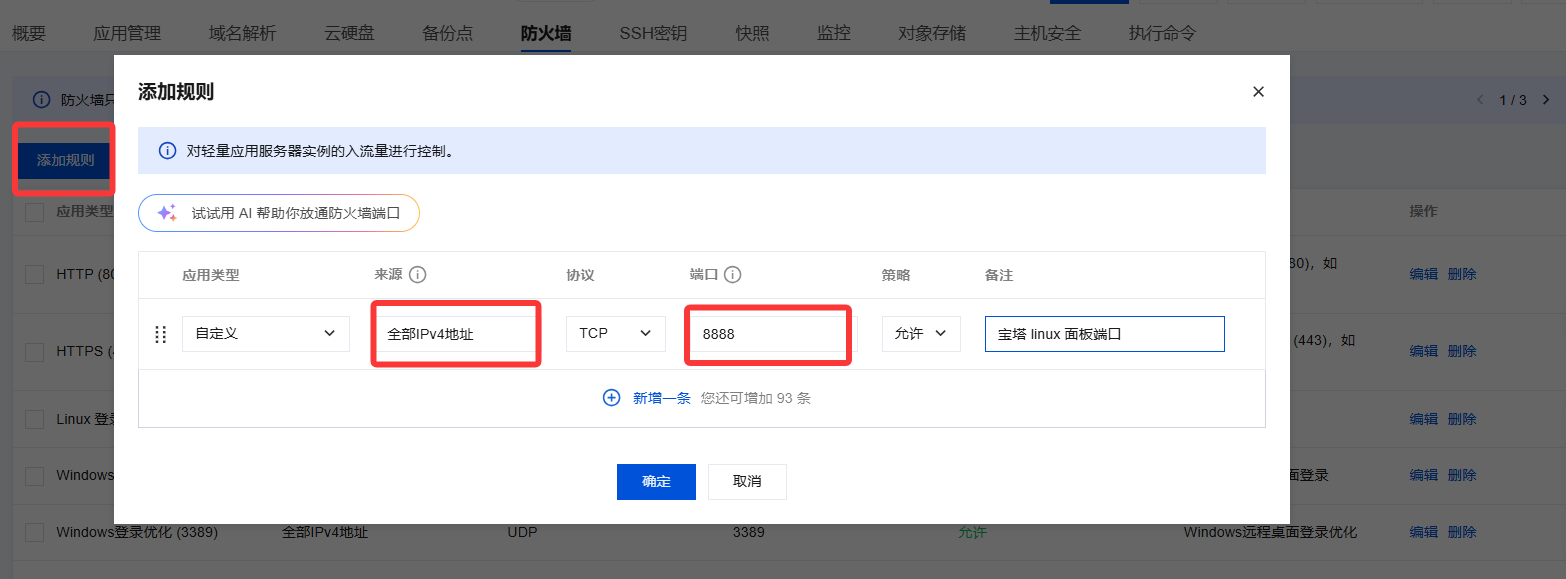Screen dimensions: 1566x579
Task: Click the port input field with 8888
Action: tap(768, 334)
